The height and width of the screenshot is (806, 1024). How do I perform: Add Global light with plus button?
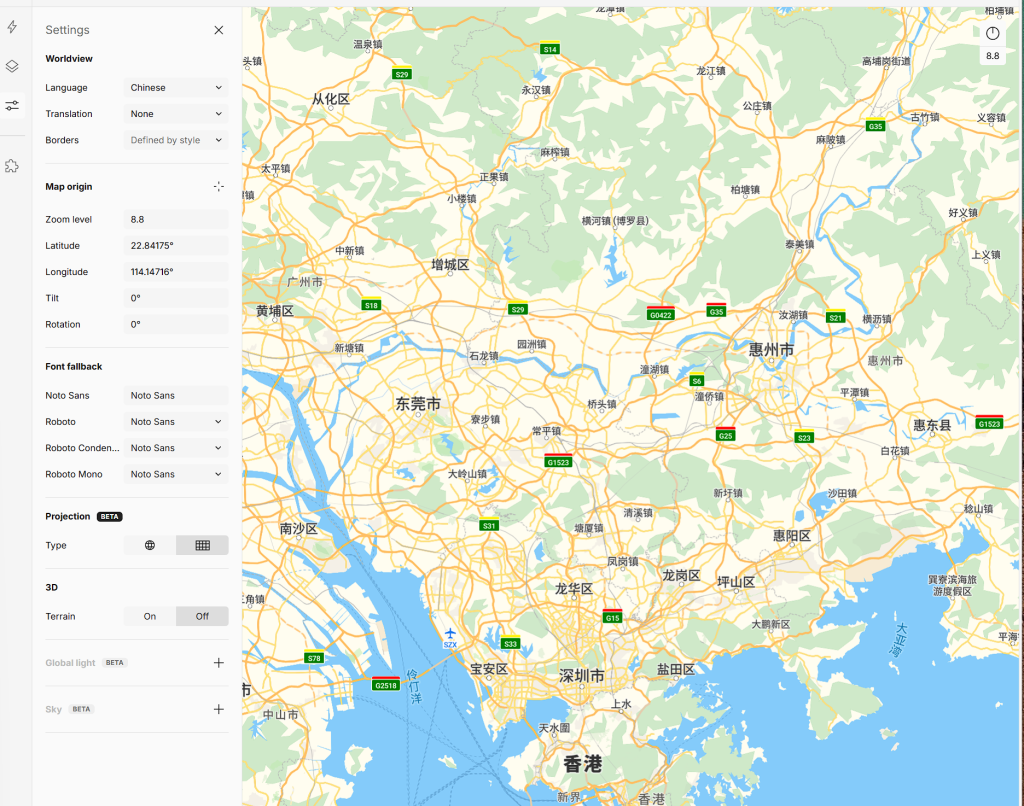219,663
